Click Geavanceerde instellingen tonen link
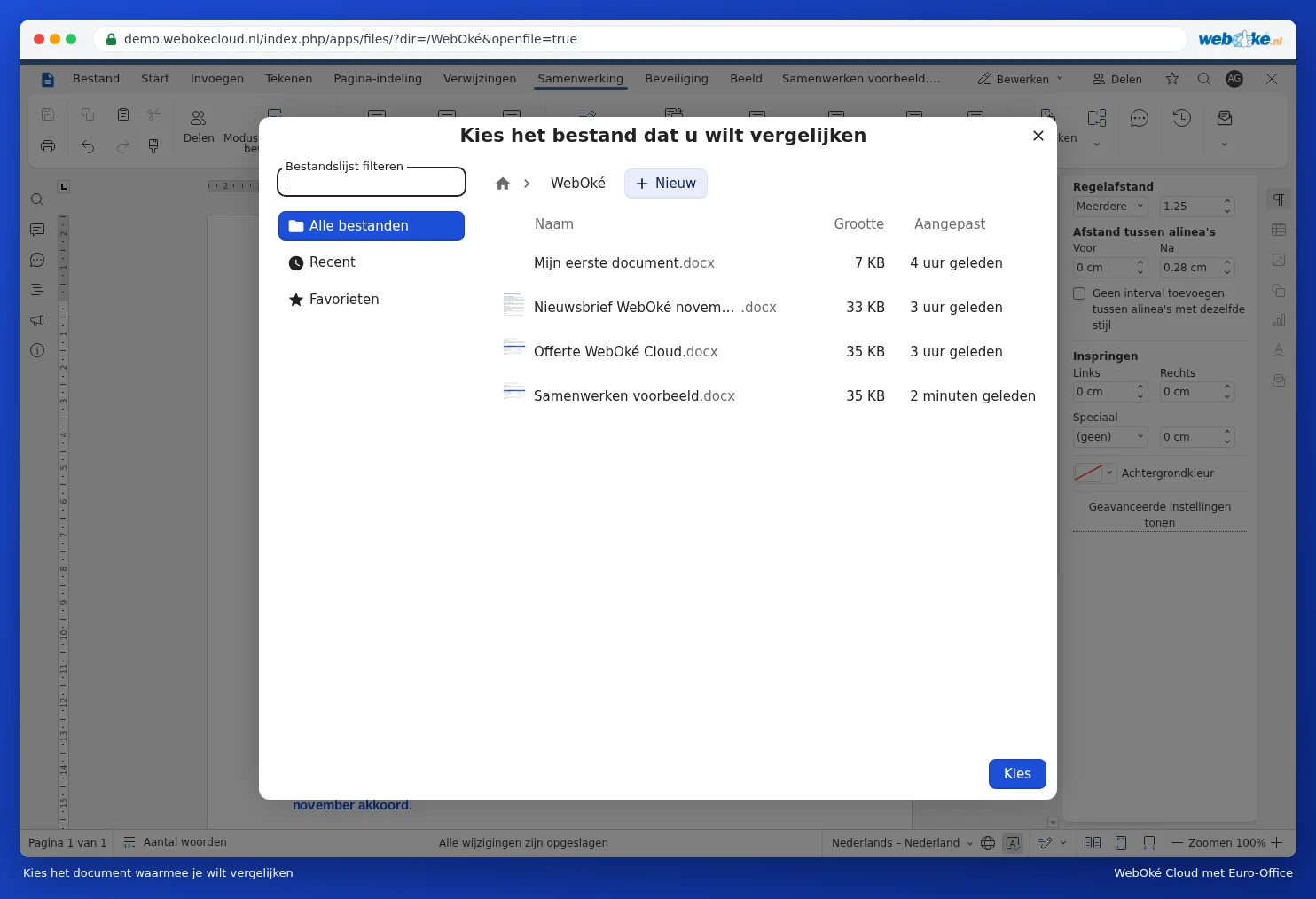 [x=1160, y=515]
